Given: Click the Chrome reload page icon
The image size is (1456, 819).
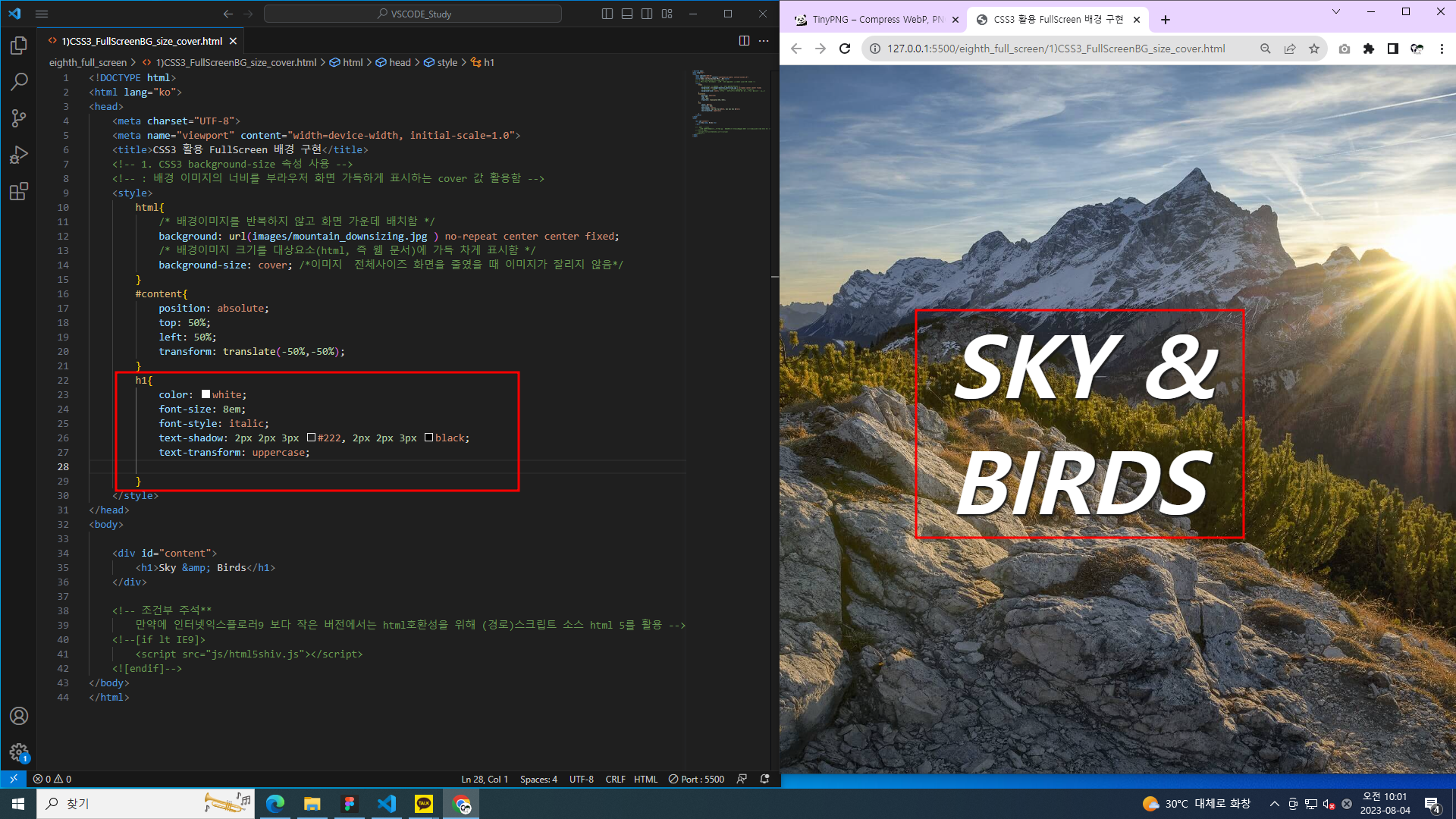Looking at the screenshot, I should (845, 49).
